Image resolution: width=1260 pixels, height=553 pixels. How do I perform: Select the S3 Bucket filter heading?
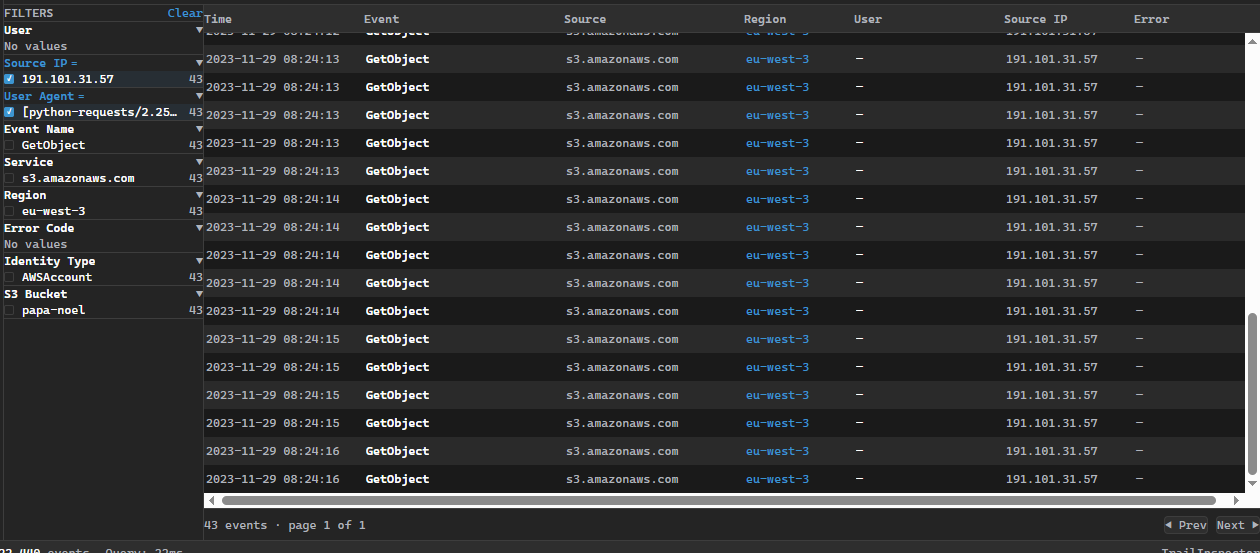[x=36, y=294]
